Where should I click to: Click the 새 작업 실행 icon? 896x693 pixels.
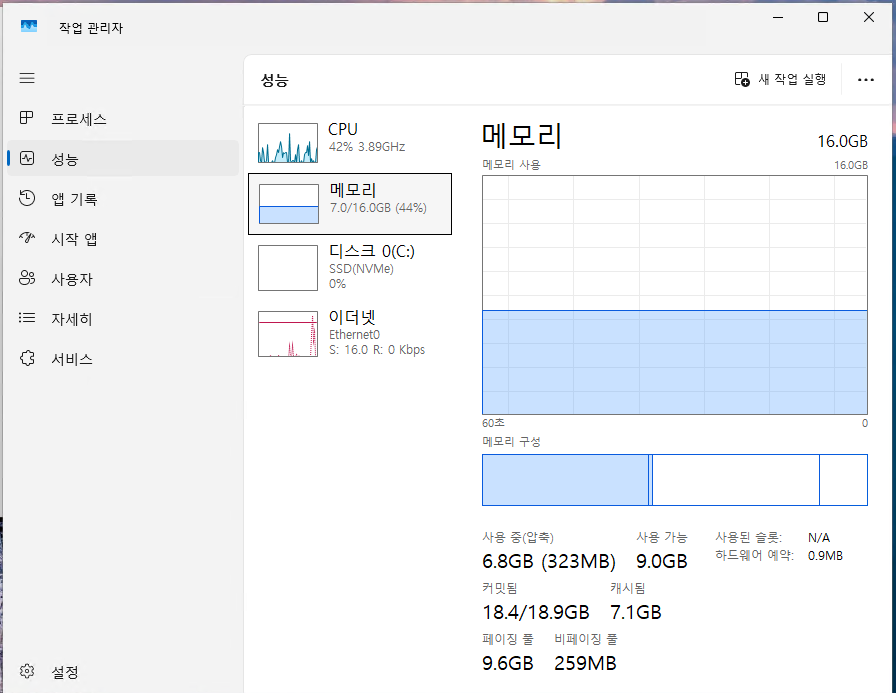click(x=742, y=79)
